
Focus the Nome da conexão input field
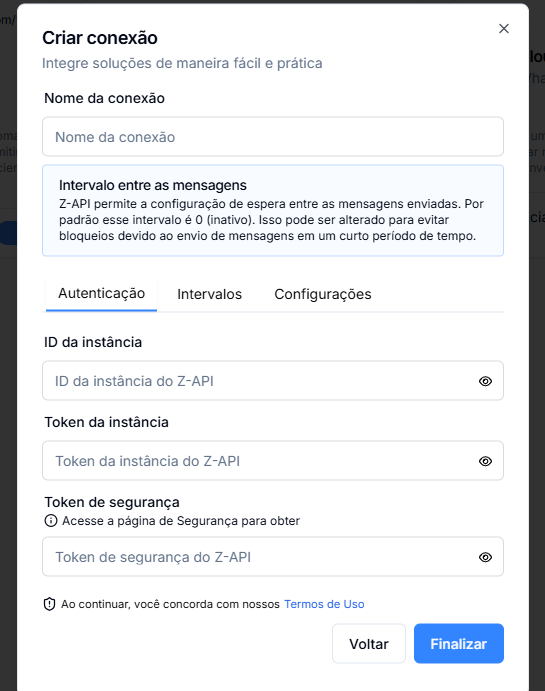coord(273,137)
